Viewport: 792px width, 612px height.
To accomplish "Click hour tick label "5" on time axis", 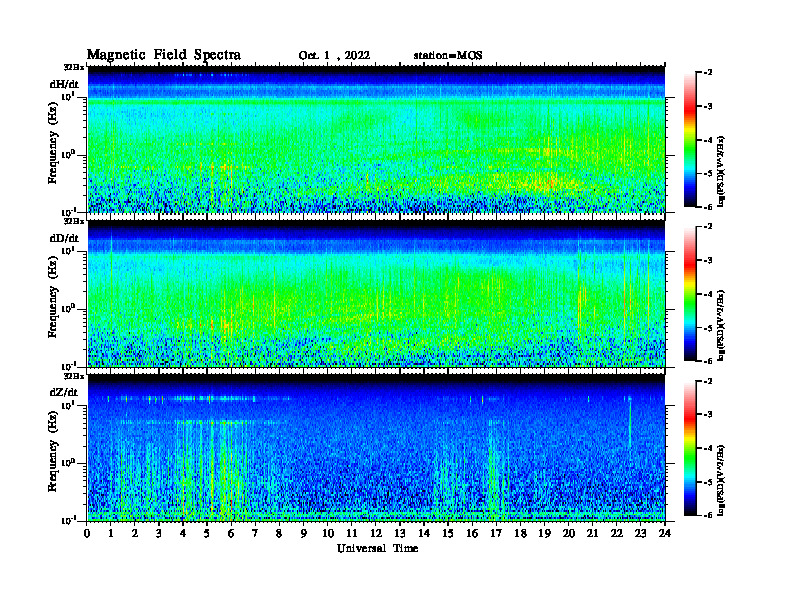I will click(x=207, y=534).
